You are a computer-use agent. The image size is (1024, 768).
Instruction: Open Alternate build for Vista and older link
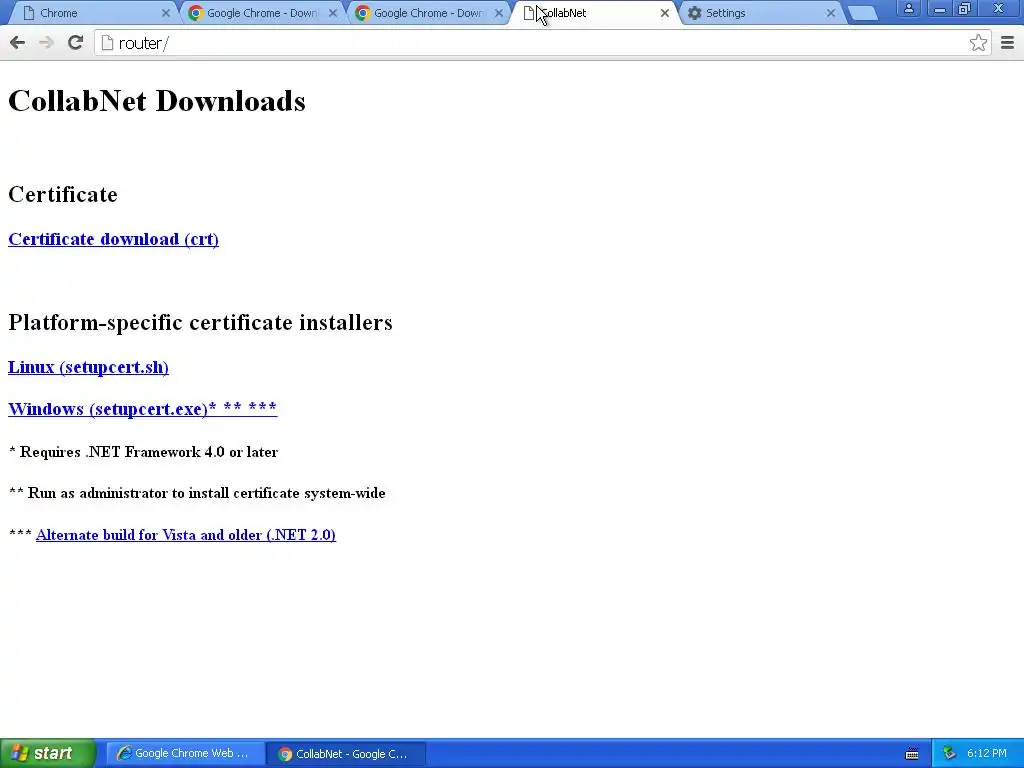point(185,535)
